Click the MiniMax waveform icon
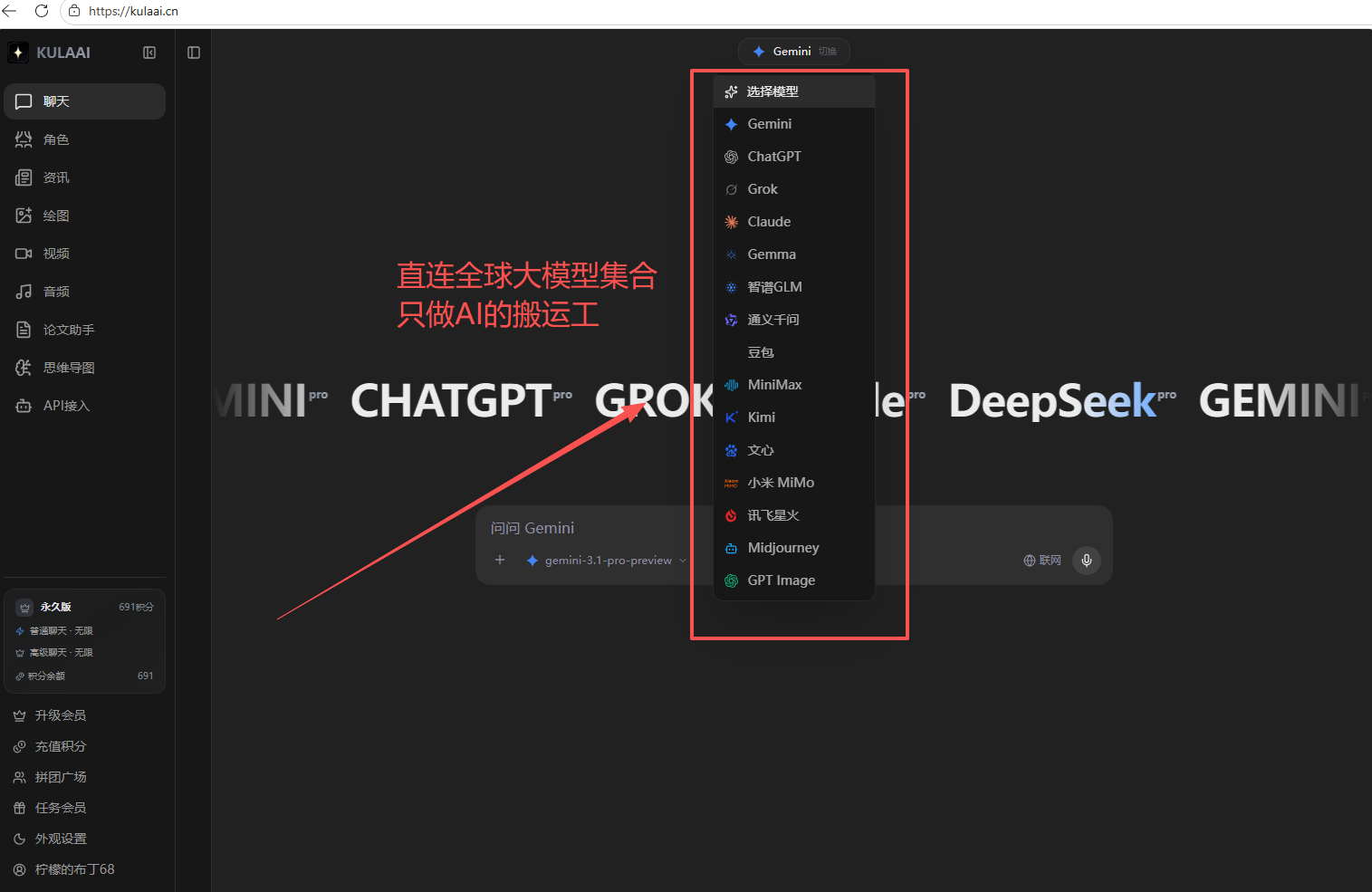1372x892 pixels. 732,385
